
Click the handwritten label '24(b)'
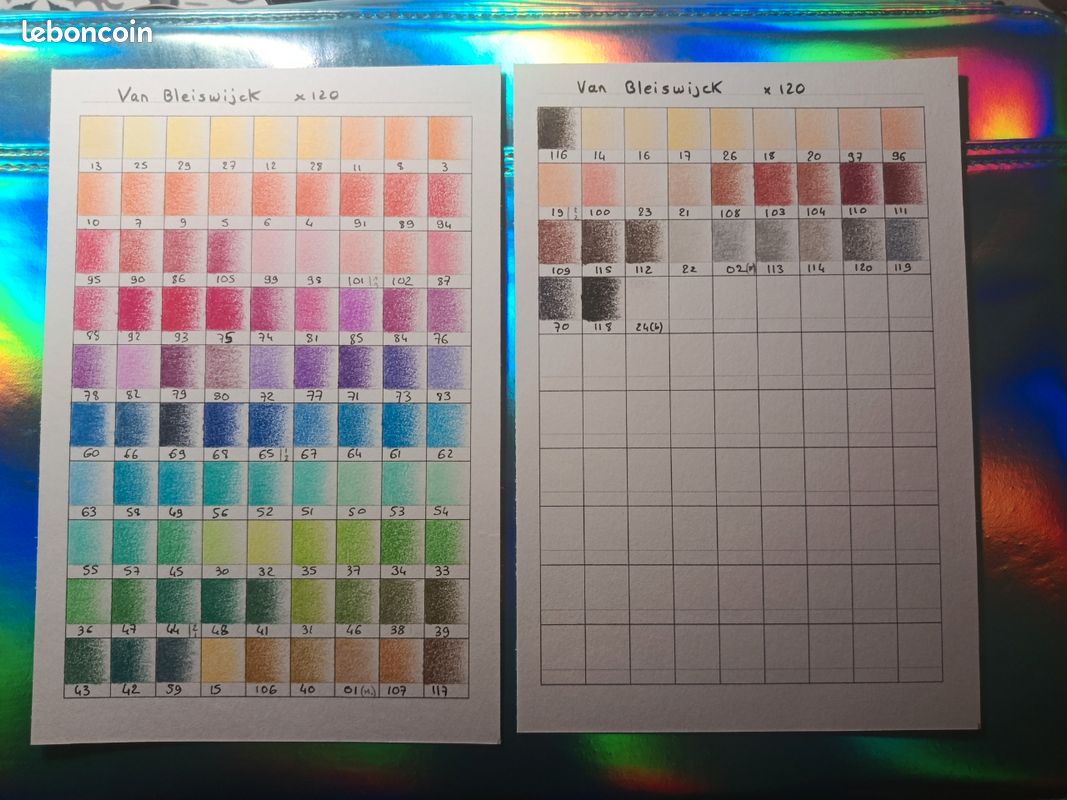pos(649,327)
